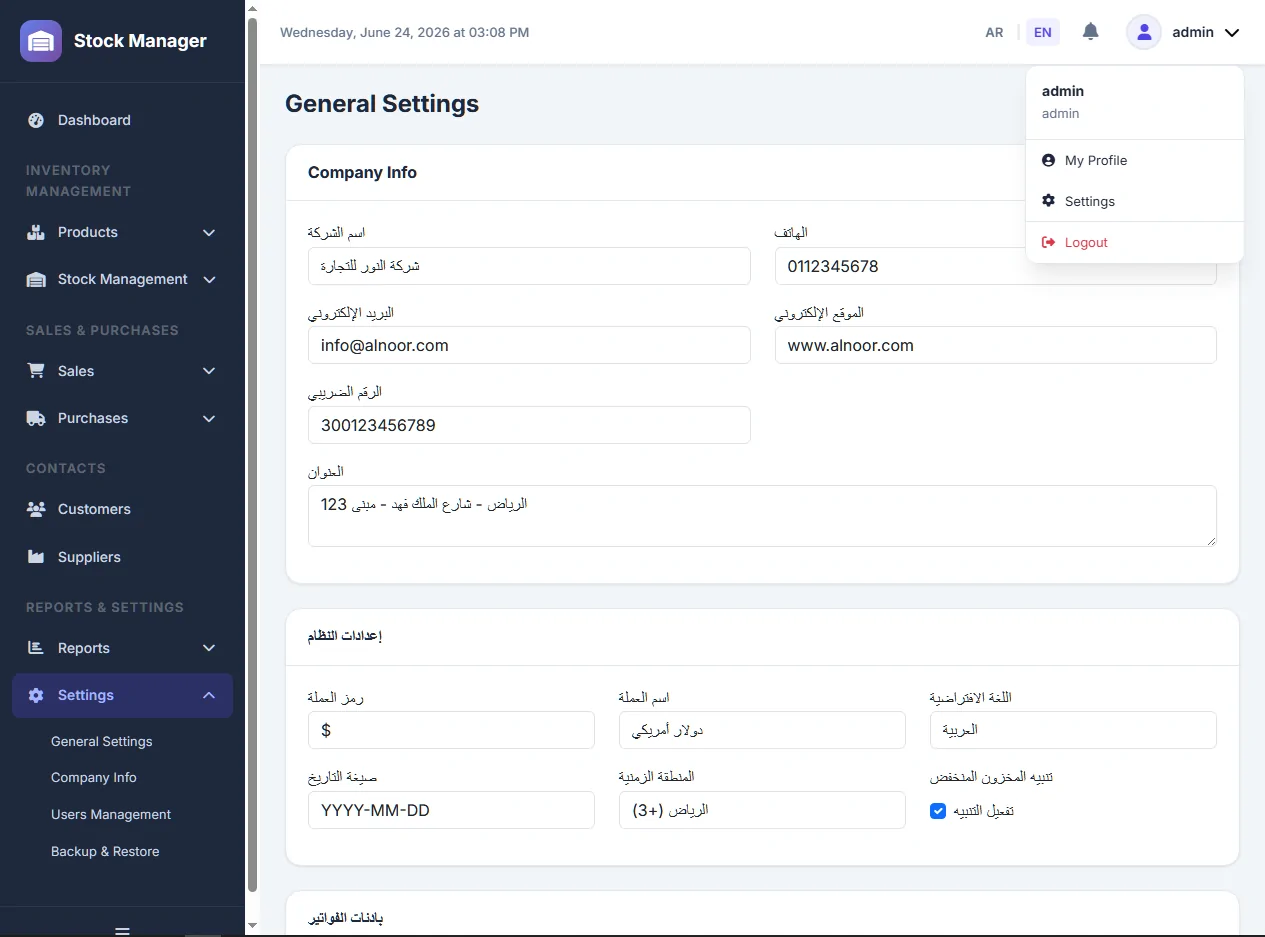Viewport: 1265px width, 937px height.
Task: Click the My Profile user icon
Action: pyautogui.click(x=1048, y=160)
